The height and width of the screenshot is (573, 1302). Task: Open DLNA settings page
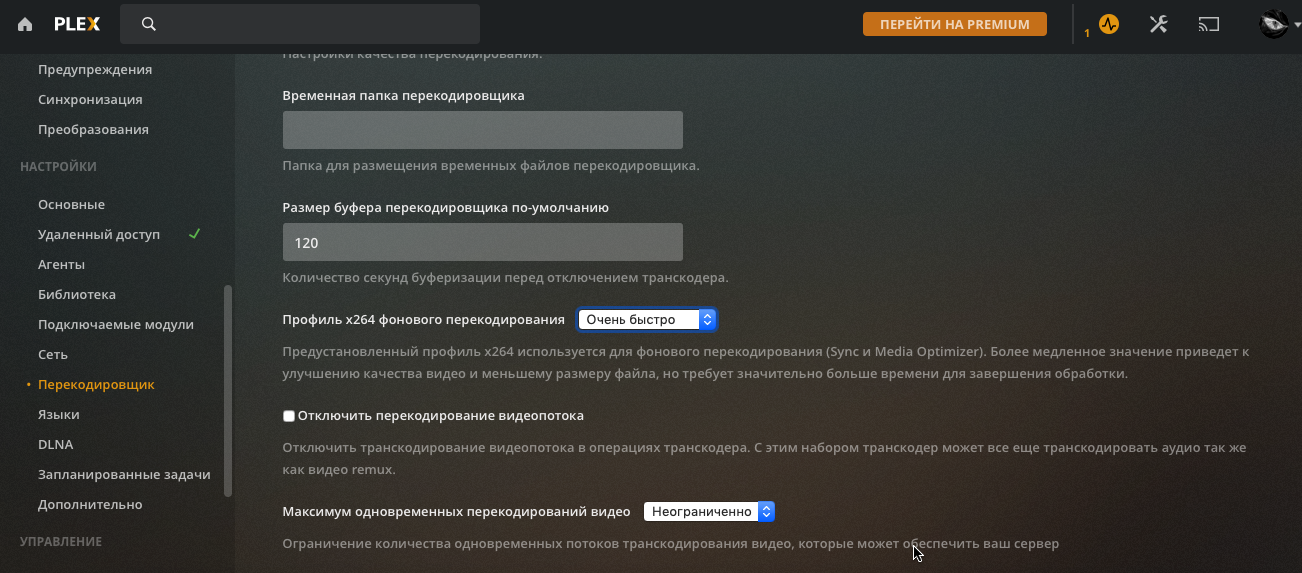[x=55, y=445]
